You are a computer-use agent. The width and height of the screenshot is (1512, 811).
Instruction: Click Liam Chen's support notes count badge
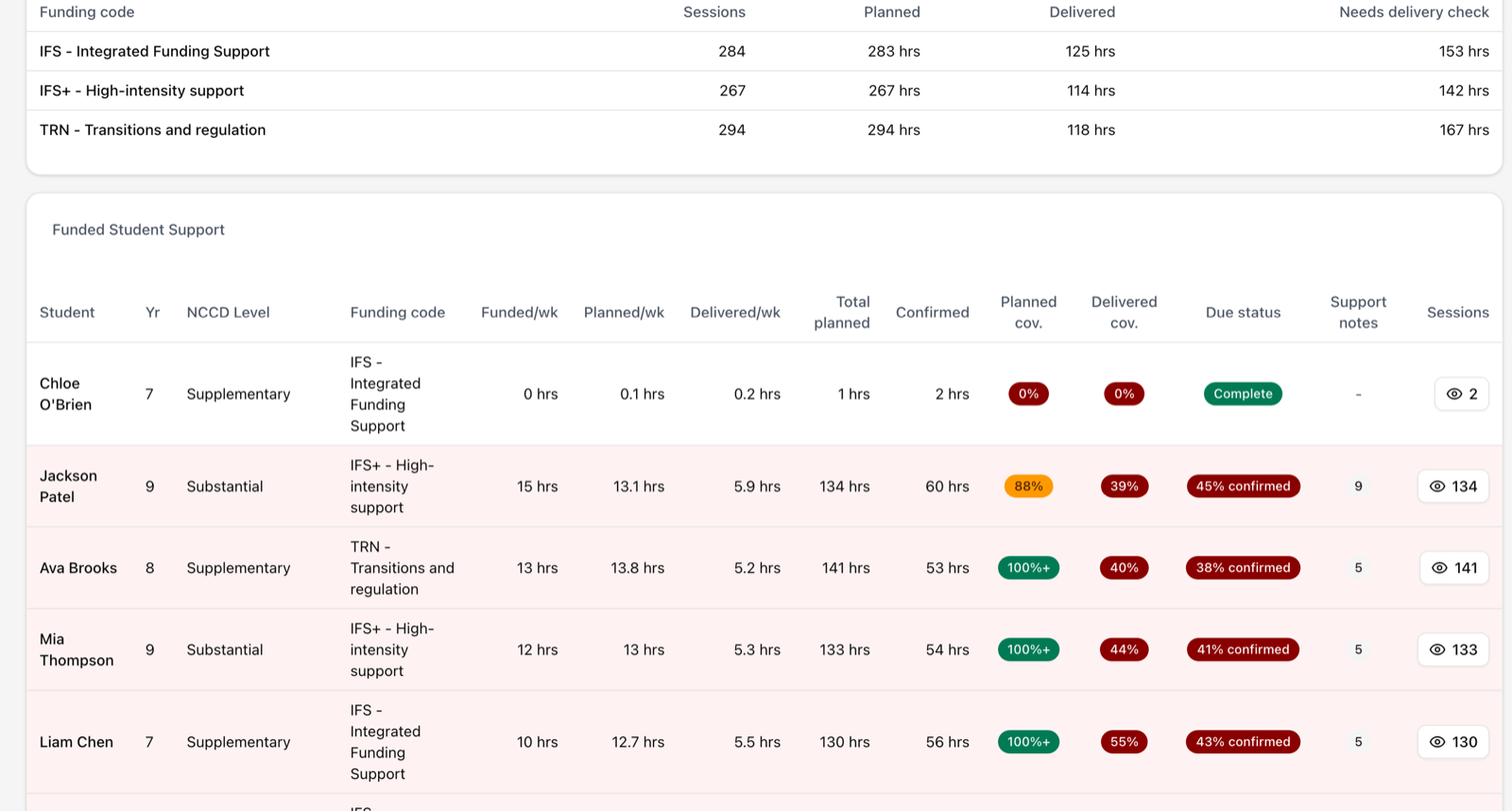pyautogui.click(x=1358, y=742)
